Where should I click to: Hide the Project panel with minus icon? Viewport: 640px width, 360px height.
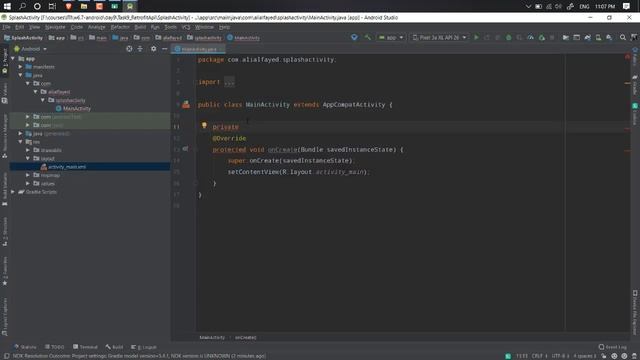[164, 49]
